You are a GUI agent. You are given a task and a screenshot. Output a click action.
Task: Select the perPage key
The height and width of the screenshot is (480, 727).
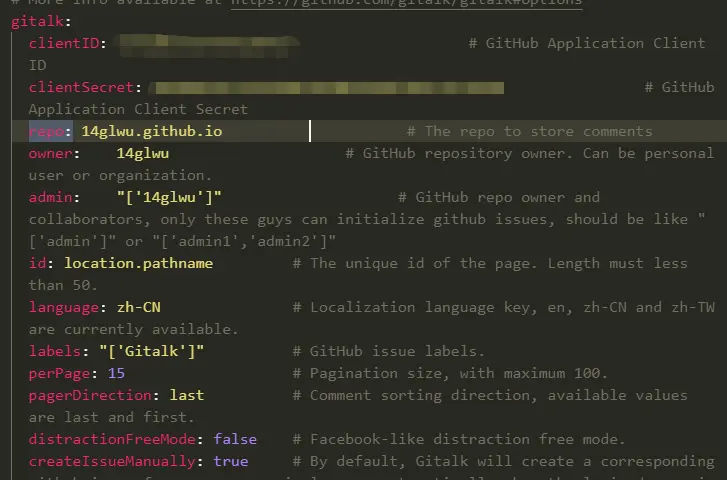(59, 373)
